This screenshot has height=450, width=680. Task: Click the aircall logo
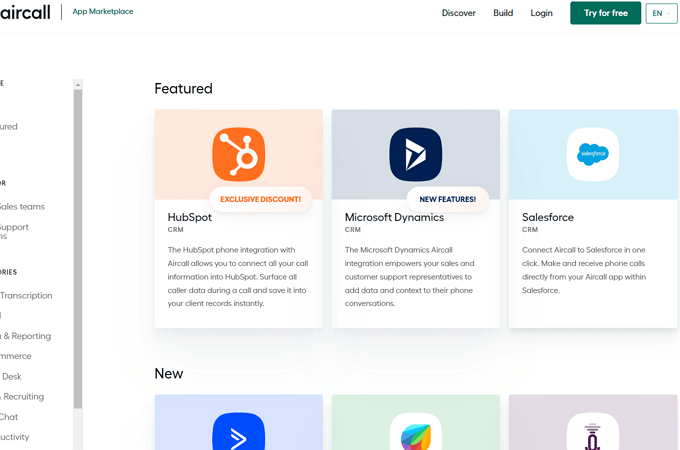[x=25, y=12]
